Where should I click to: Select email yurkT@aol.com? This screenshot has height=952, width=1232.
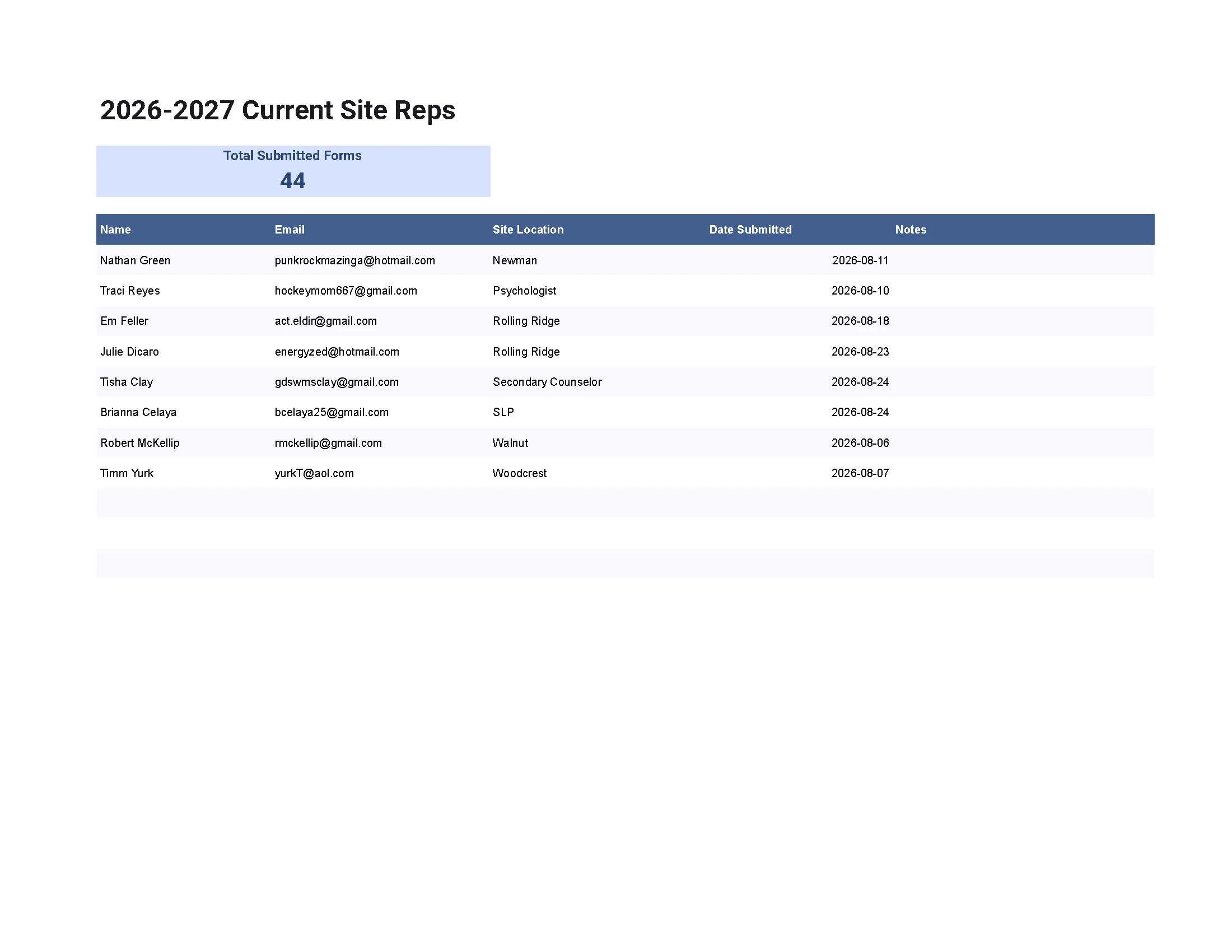click(x=314, y=473)
